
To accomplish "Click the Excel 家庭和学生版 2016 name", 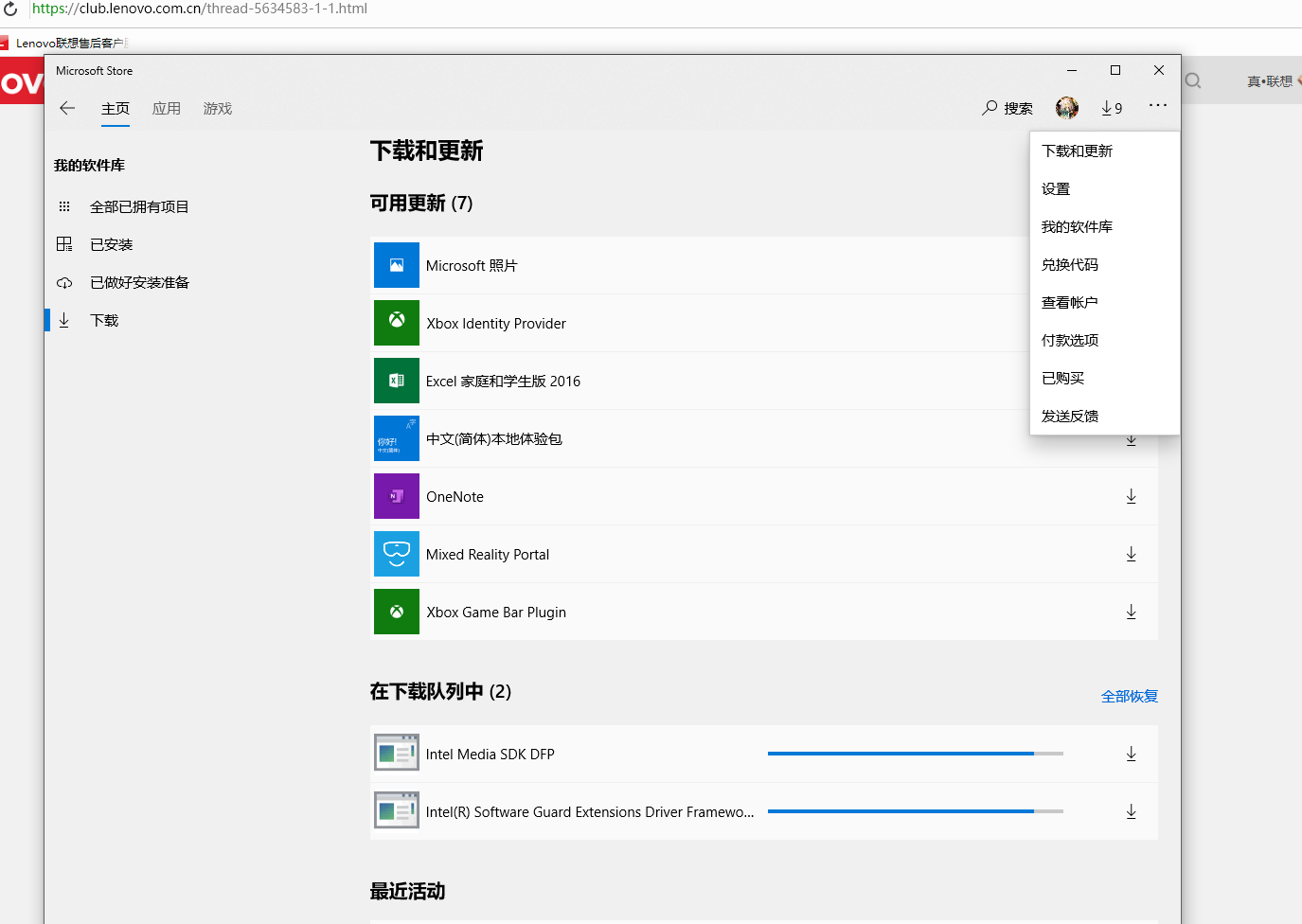I will (x=503, y=381).
